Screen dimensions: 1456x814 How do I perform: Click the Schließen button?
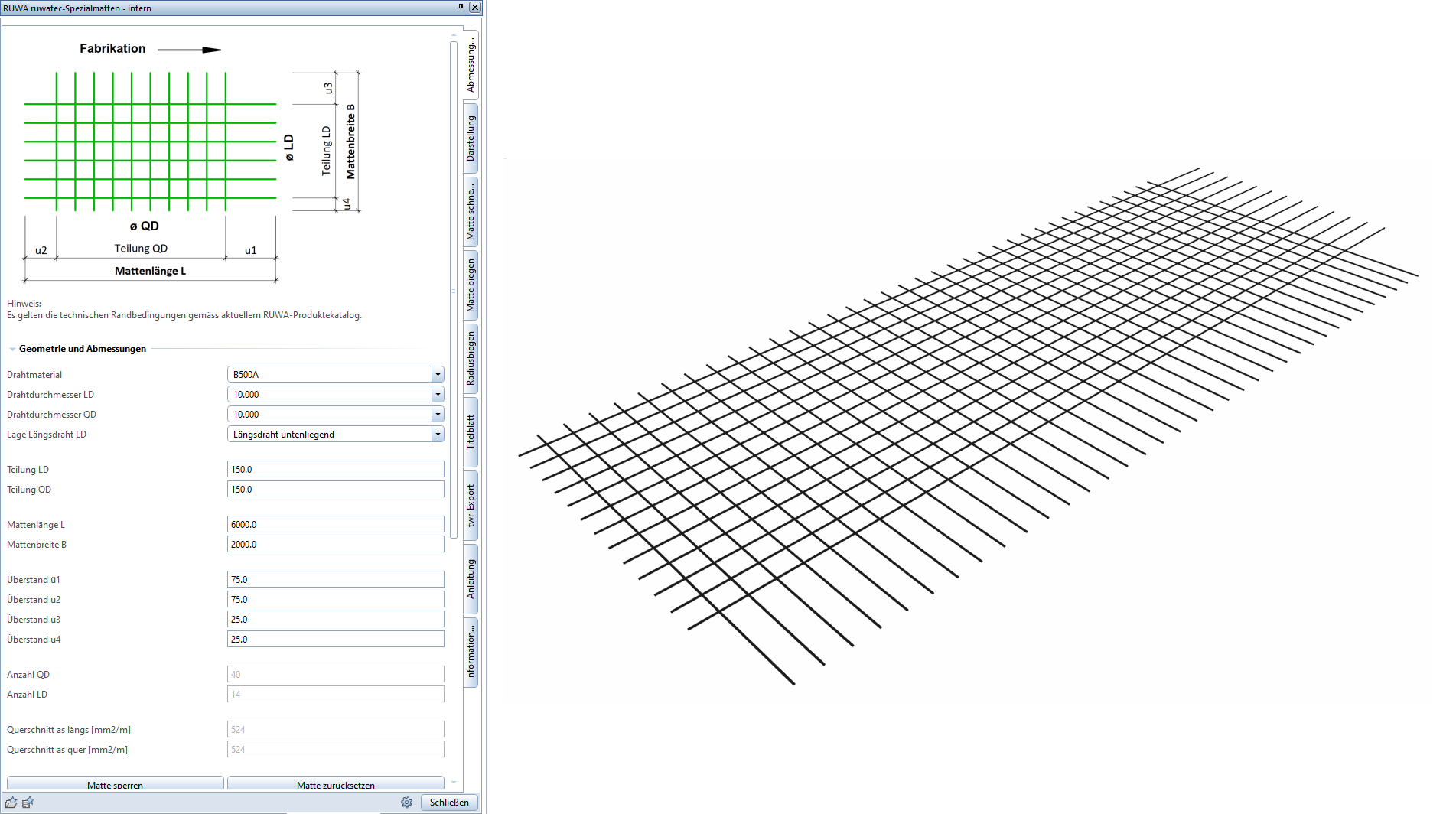449,803
